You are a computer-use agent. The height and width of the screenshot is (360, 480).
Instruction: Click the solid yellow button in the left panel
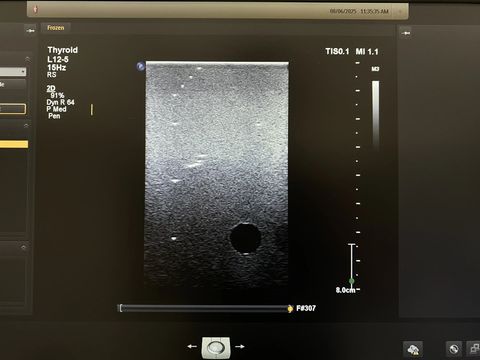[14, 144]
